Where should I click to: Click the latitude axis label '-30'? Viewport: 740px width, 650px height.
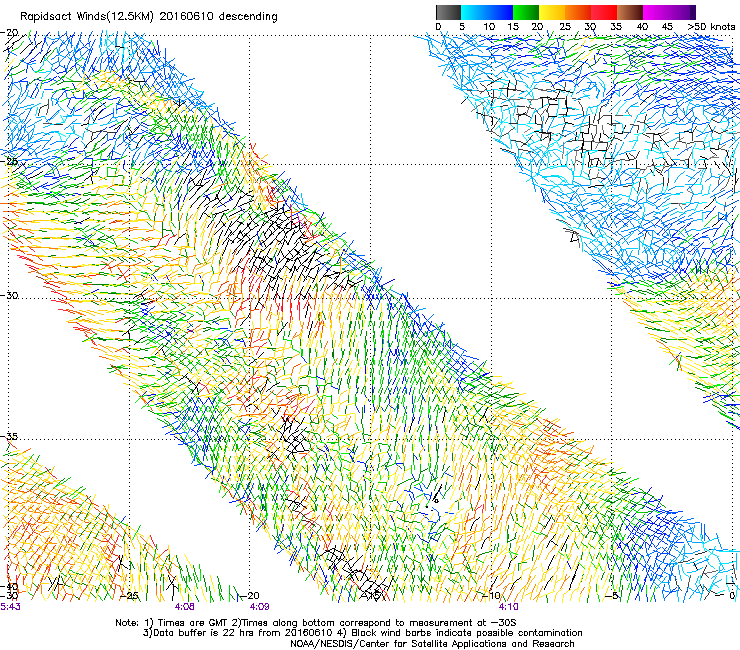tap(9, 295)
